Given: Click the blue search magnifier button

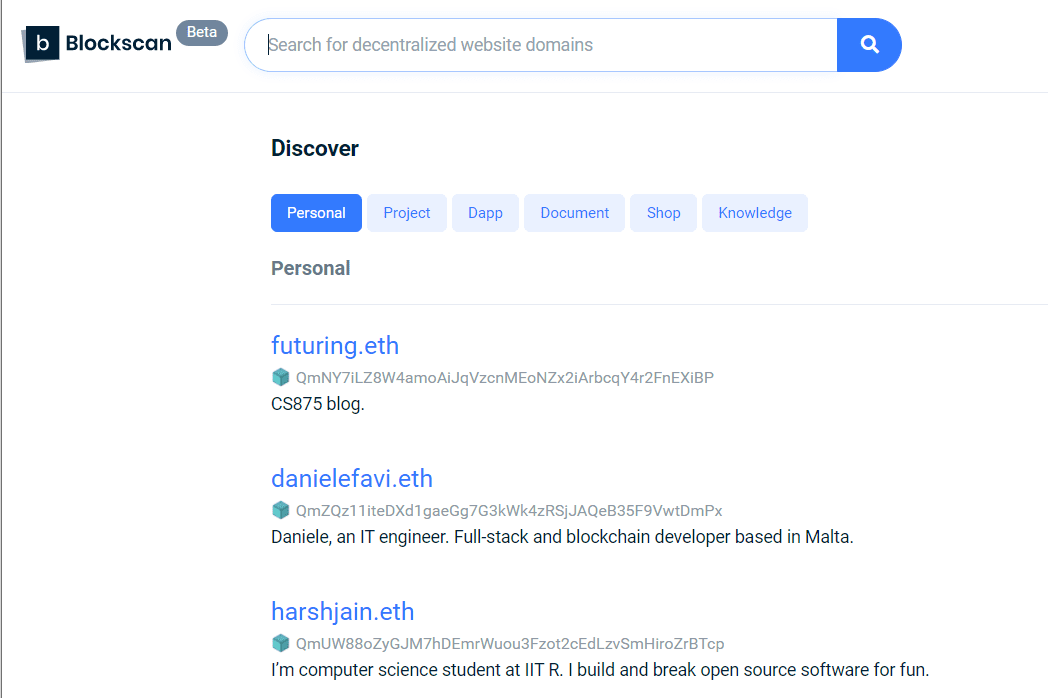Looking at the screenshot, I should point(869,45).
